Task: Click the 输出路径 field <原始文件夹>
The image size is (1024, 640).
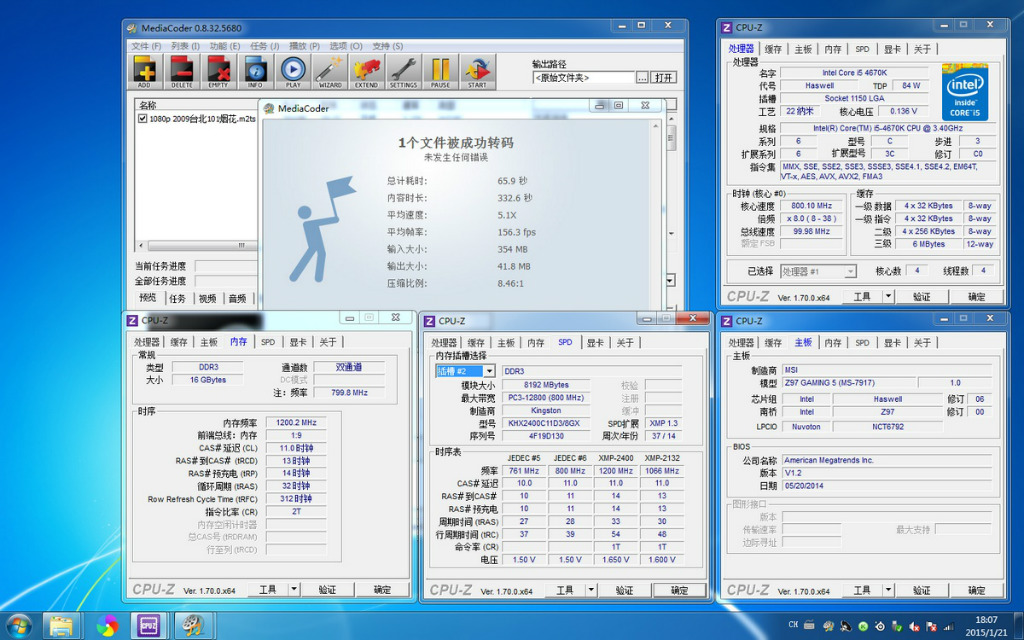Action: (583, 78)
